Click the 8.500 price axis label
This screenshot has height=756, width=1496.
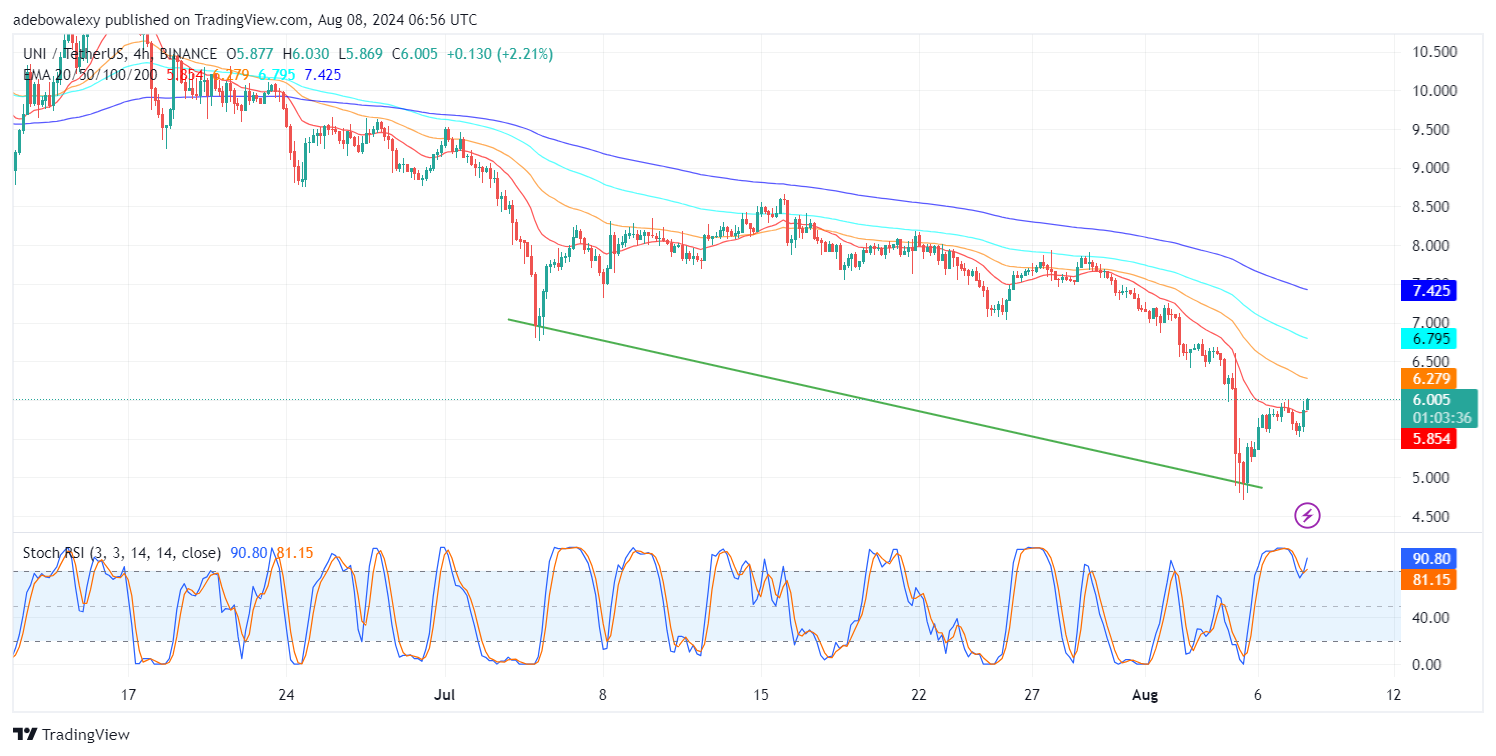1432,207
